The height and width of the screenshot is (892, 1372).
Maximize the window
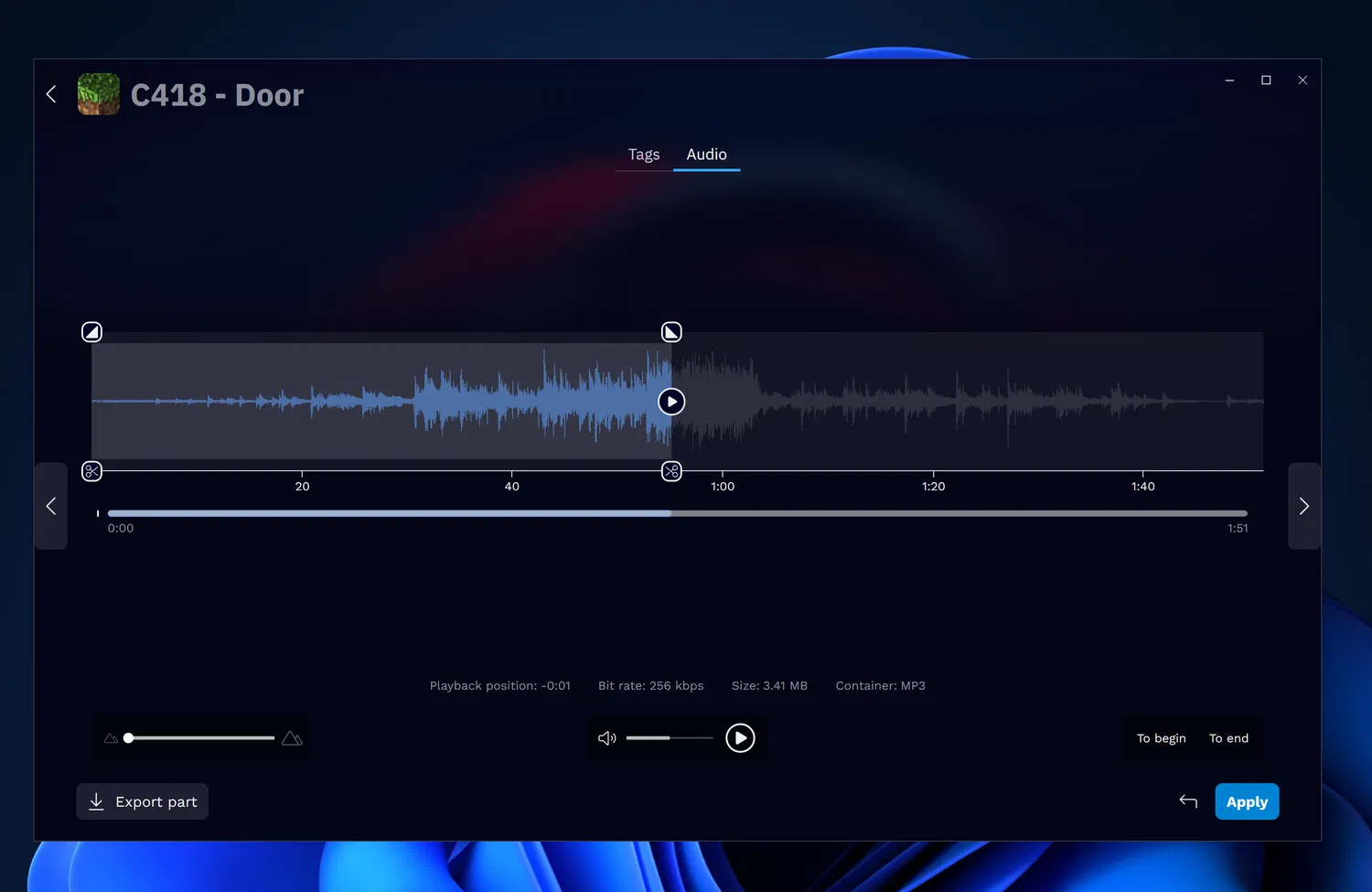coord(1266,81)
